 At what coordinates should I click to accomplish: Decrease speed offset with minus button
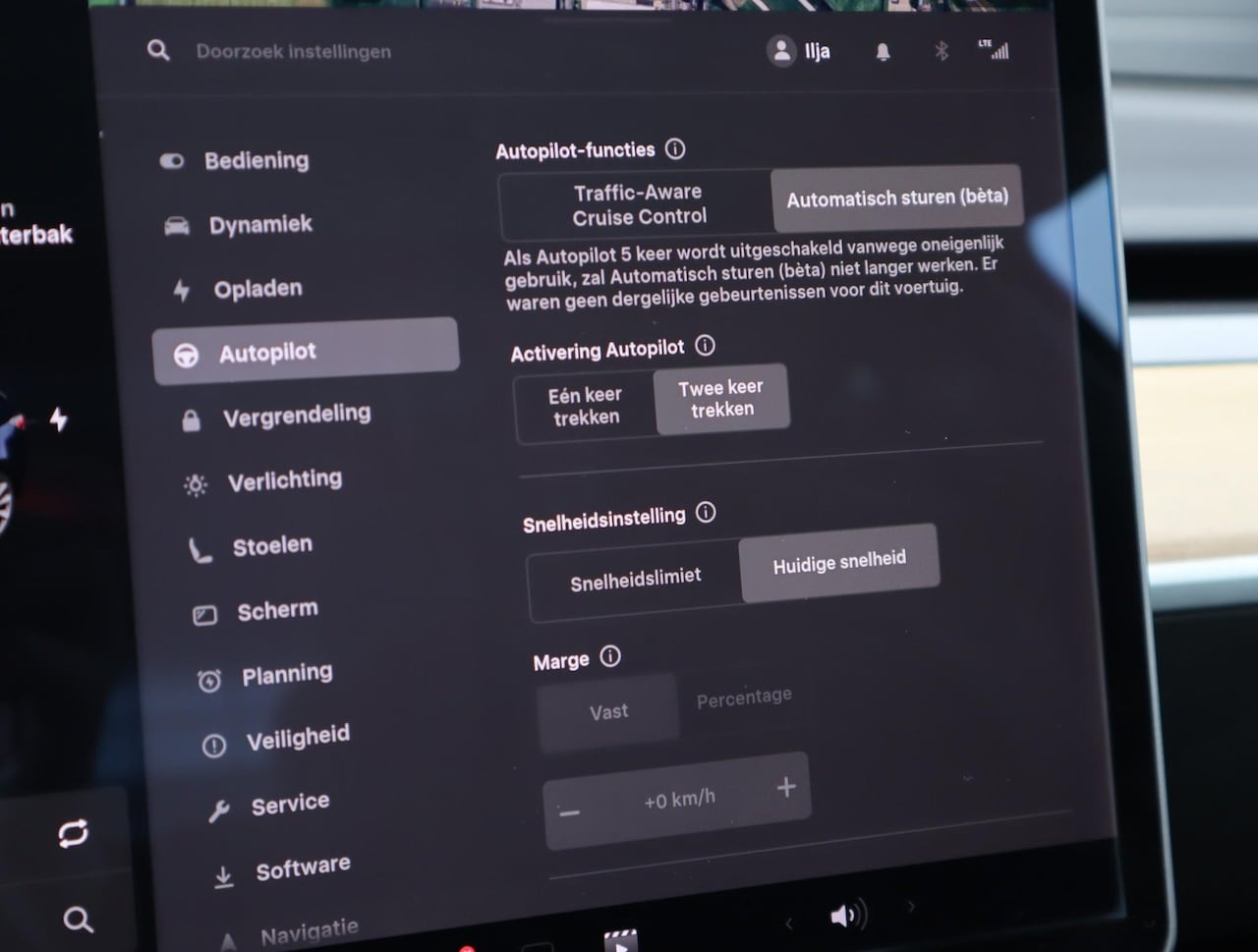click(570, 812)
